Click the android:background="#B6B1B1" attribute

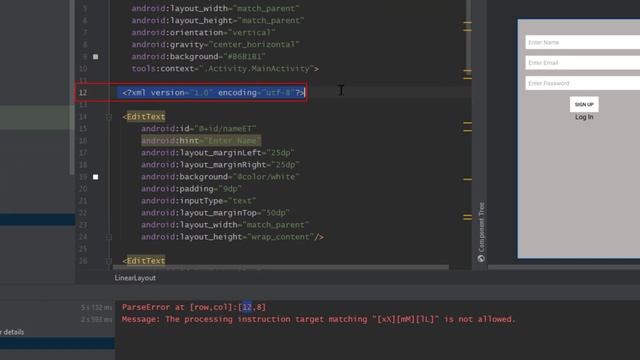click(198, 56)
